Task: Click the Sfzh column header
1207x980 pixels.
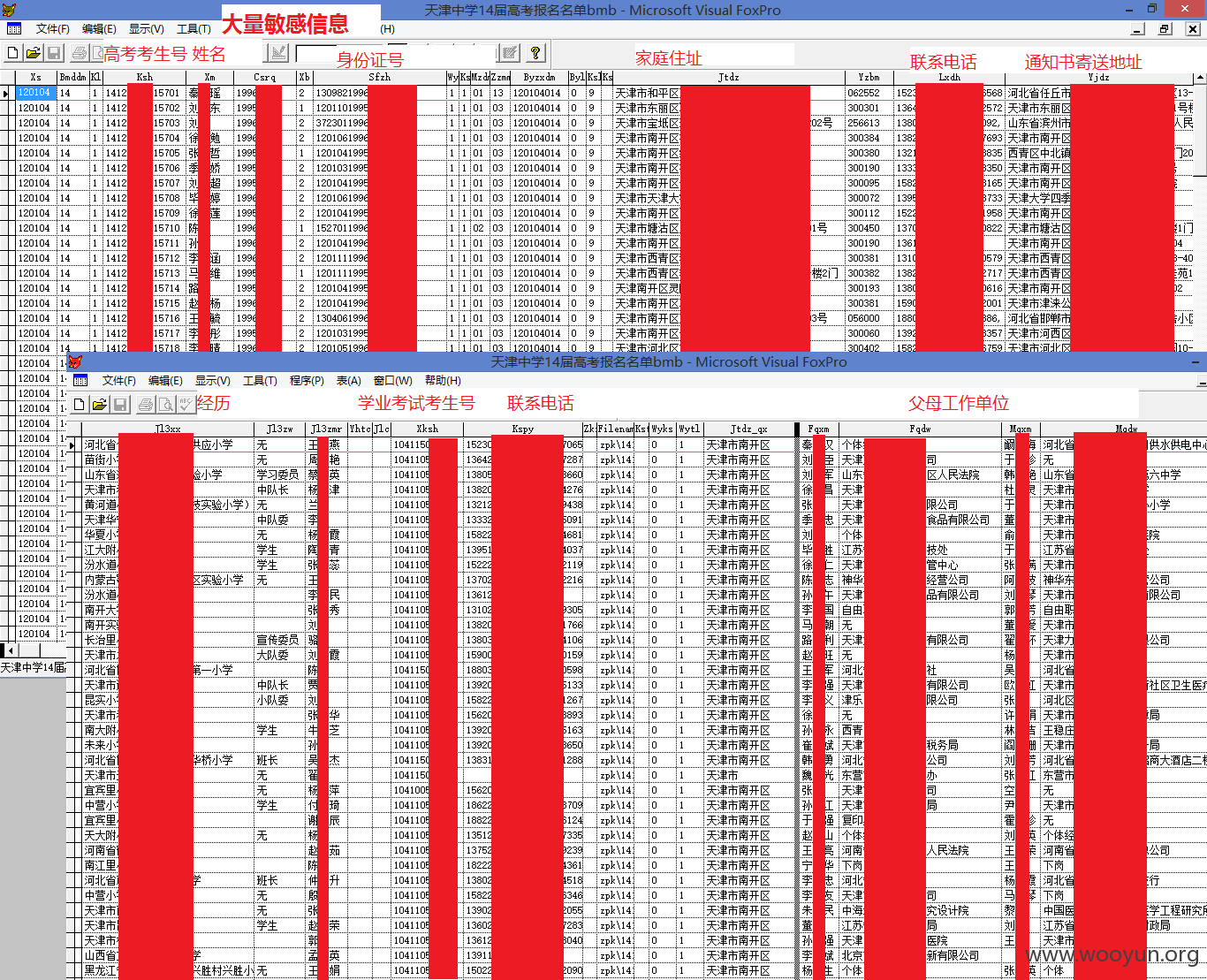Action: 380,78
